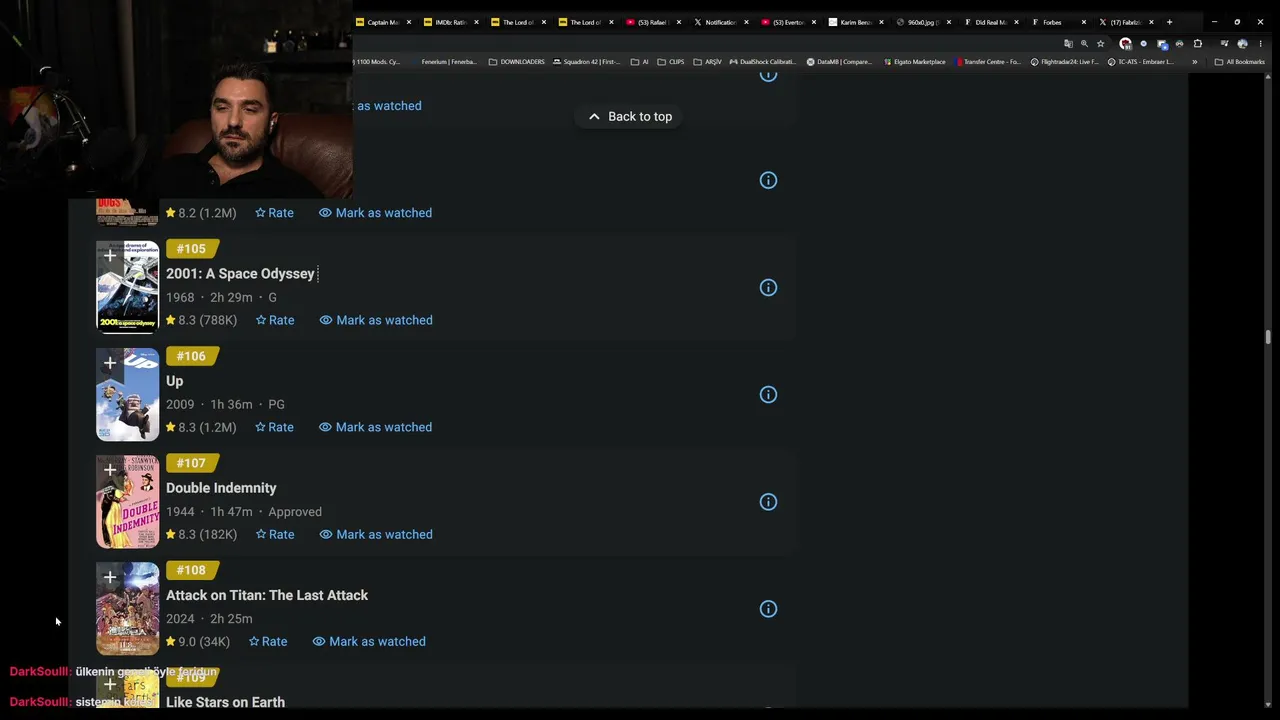
Task: Click the Double Indemnity poster
Action: tap(127, 501)
